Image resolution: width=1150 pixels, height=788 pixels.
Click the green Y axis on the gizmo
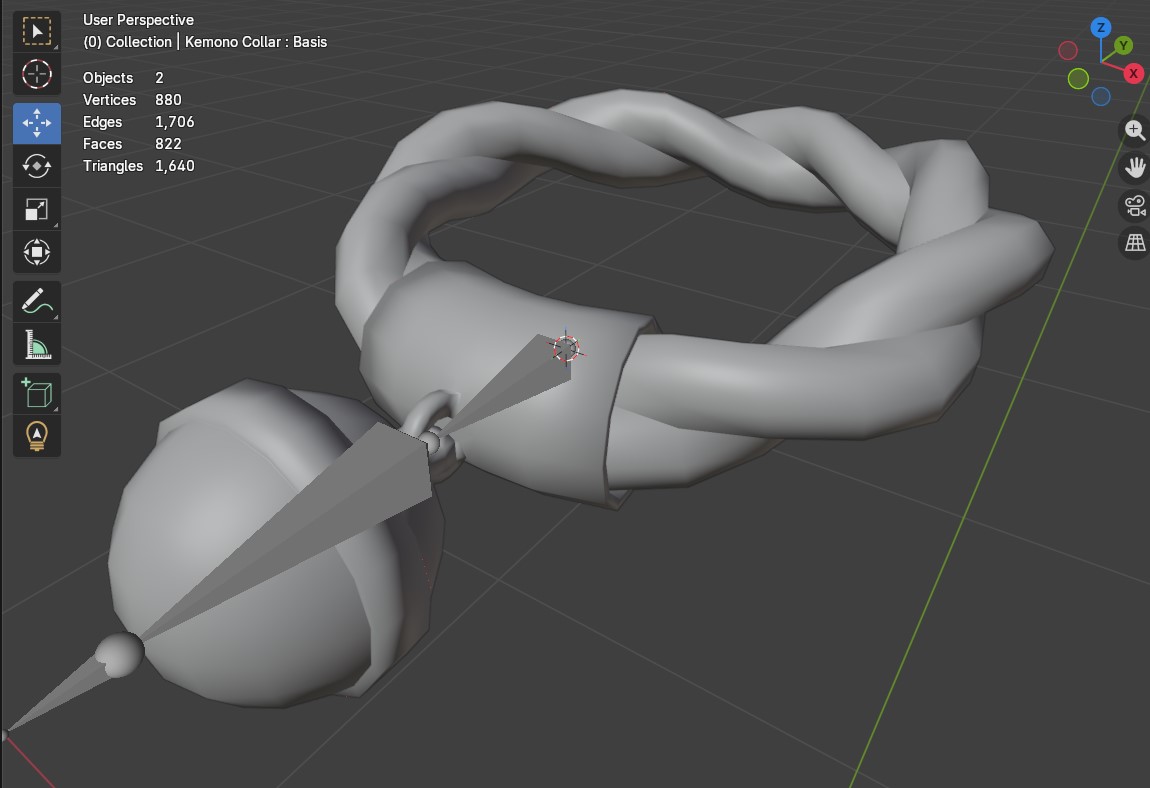point(1121,45)
